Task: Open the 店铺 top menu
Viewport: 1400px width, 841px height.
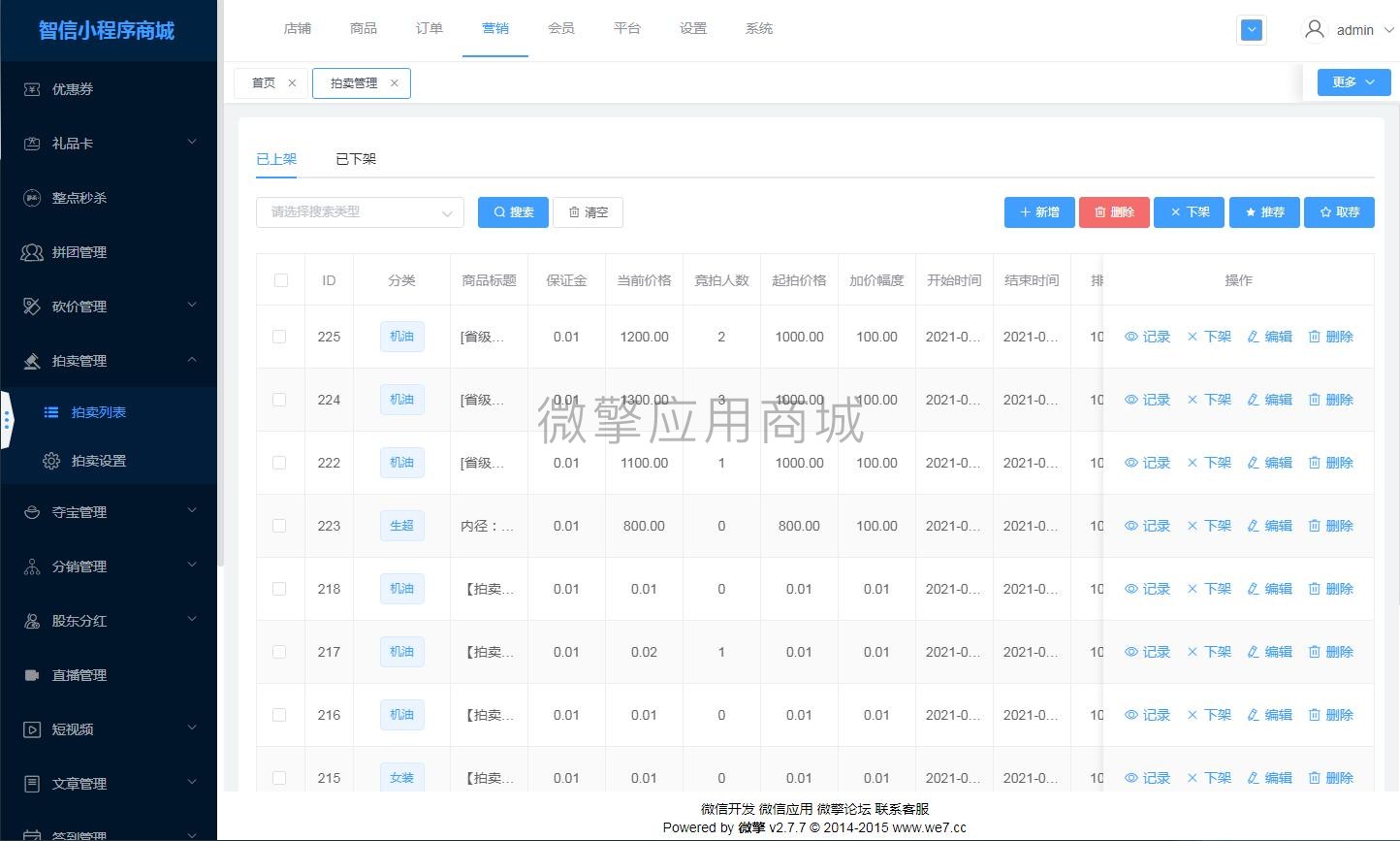Action: pyautogui.click(x=298, y=29)
